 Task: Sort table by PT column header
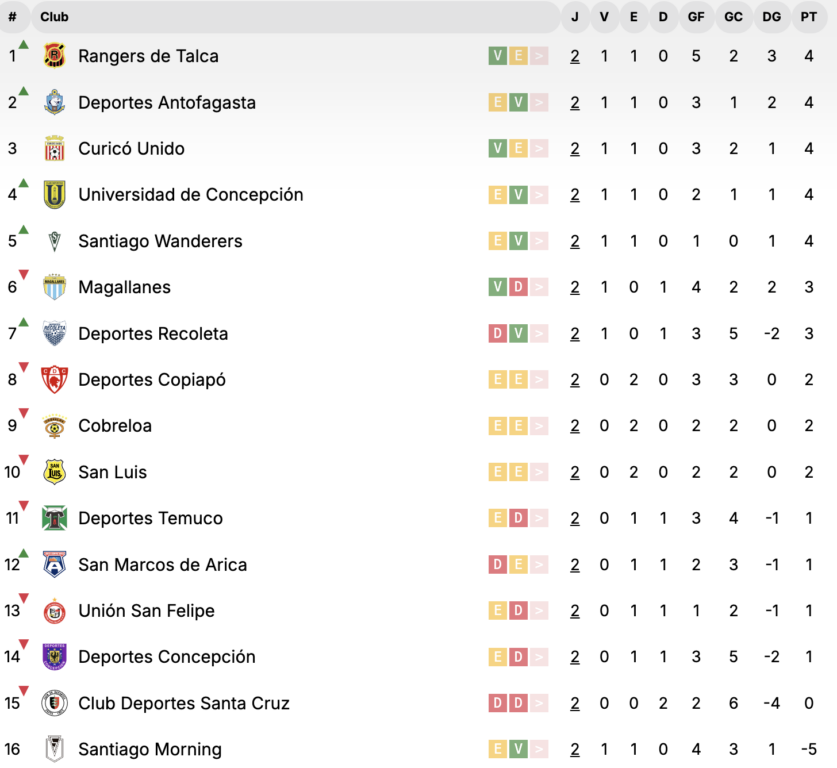point(808,17)
